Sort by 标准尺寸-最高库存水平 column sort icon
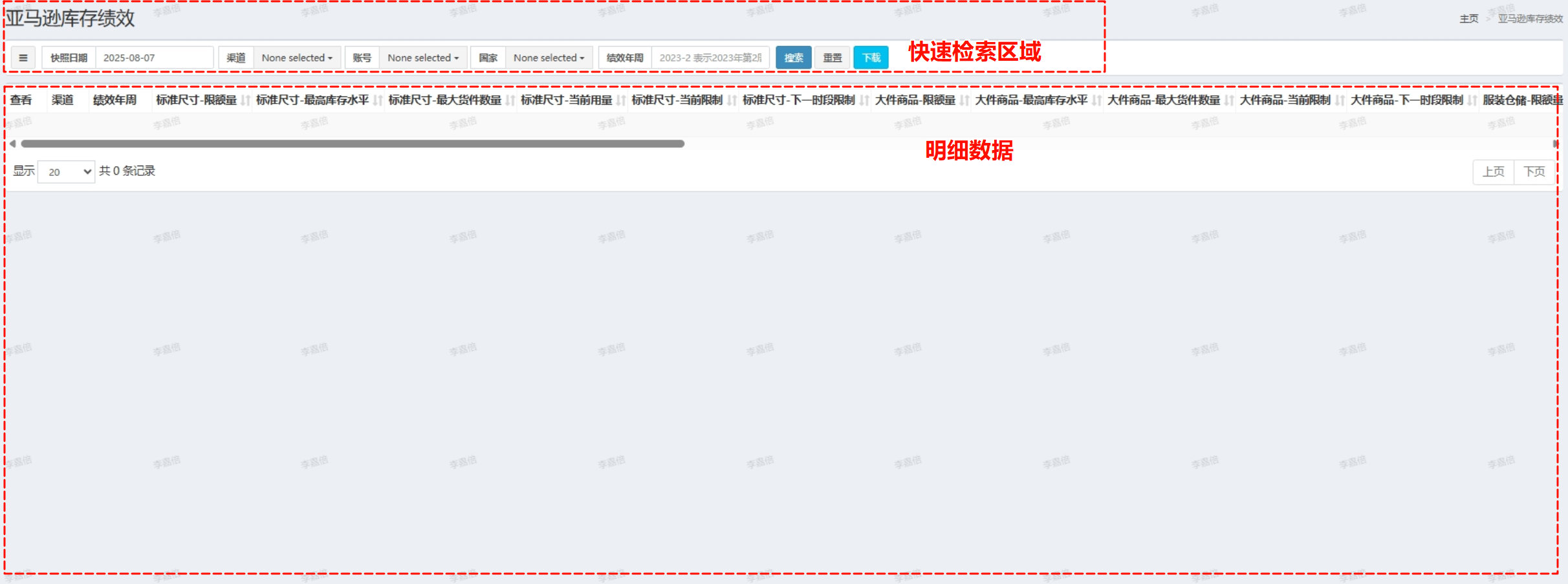 point(378,100)
